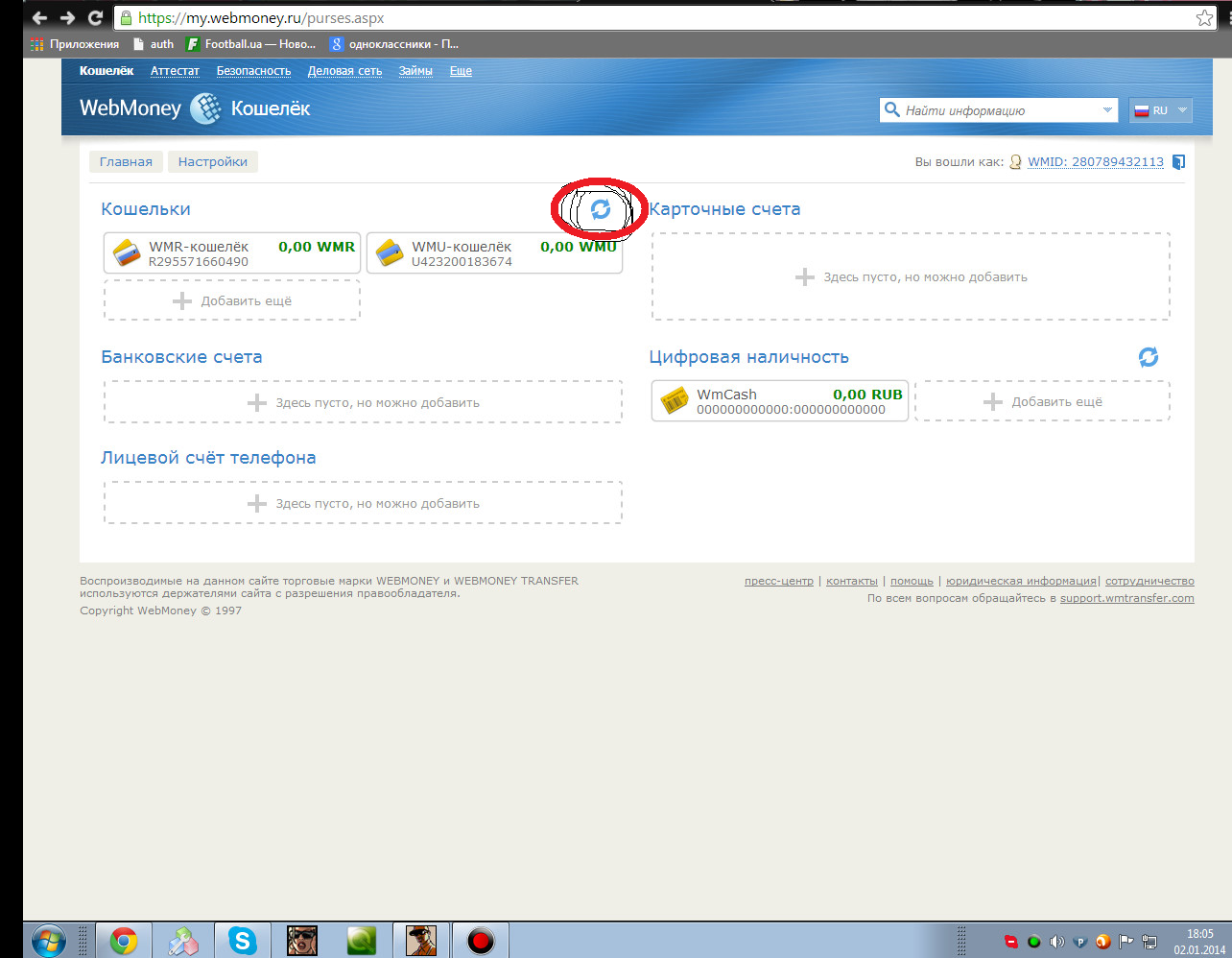The height and width of the screenshot is (958, 1232).
Task: Switch to the Настройки tab
Action: pos(212,161)
